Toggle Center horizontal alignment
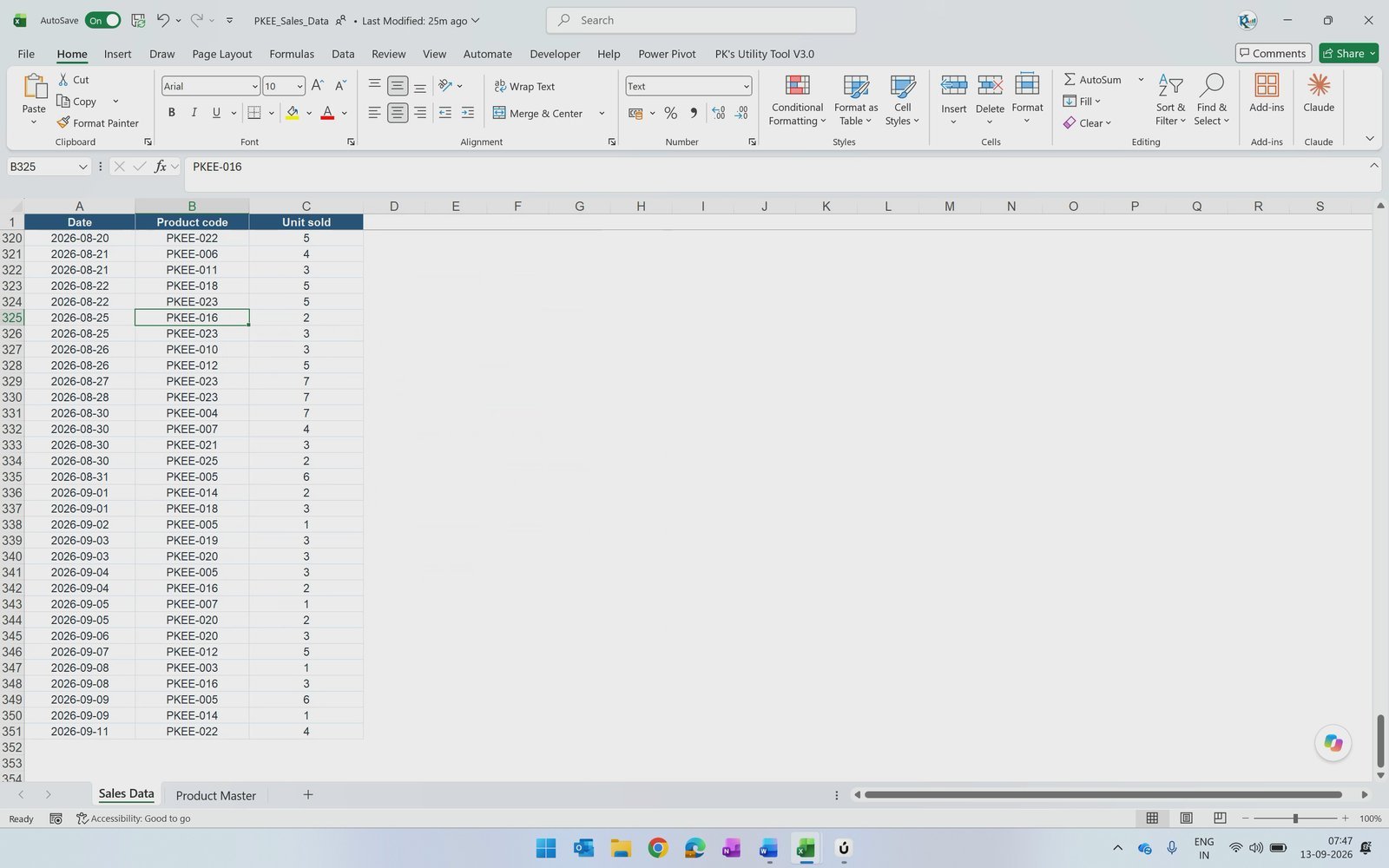The image size is (1389, 868). coord(398,112)
